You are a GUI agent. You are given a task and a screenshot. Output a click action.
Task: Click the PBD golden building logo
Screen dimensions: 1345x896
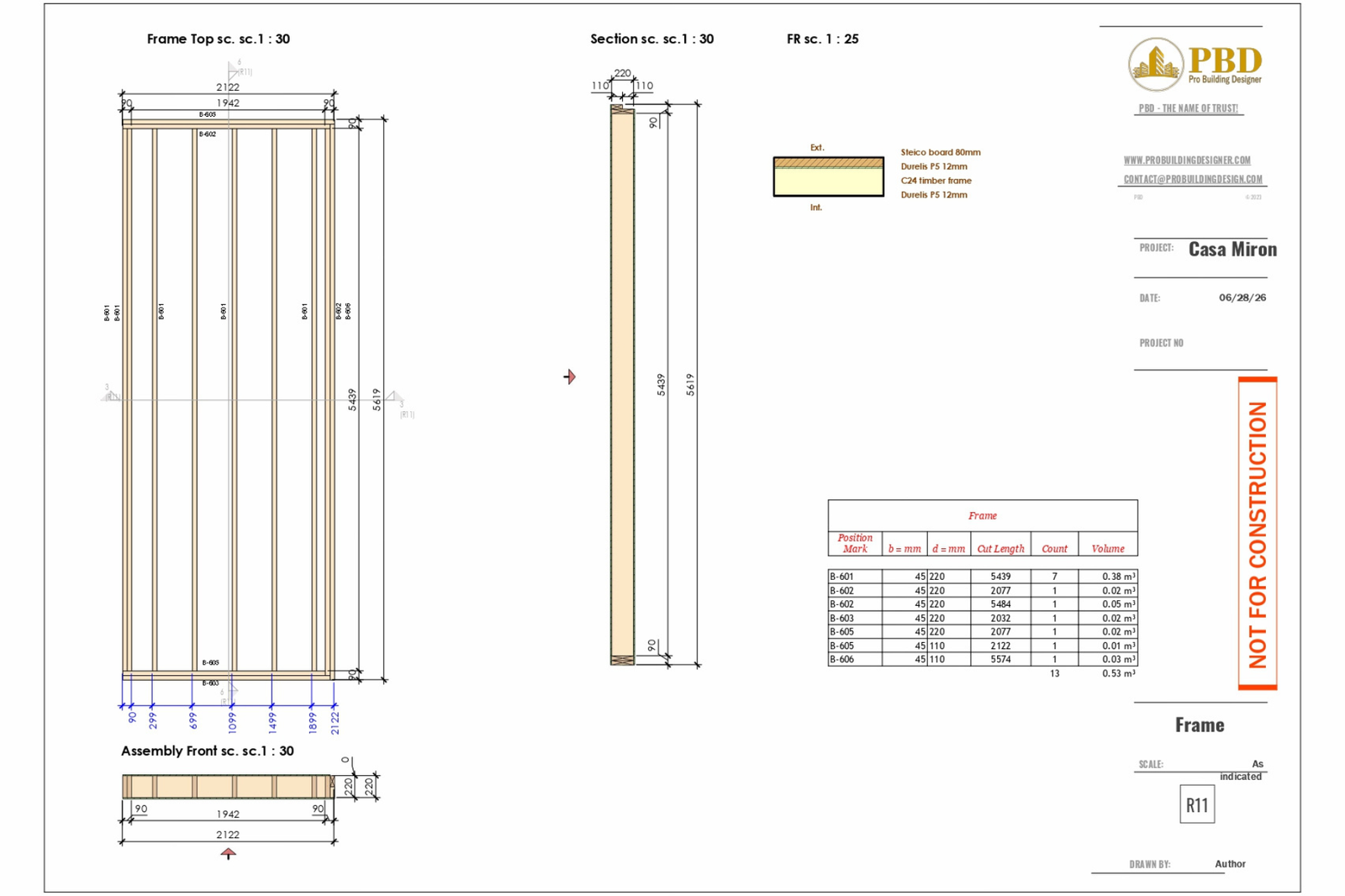[x=1156, y=65]
